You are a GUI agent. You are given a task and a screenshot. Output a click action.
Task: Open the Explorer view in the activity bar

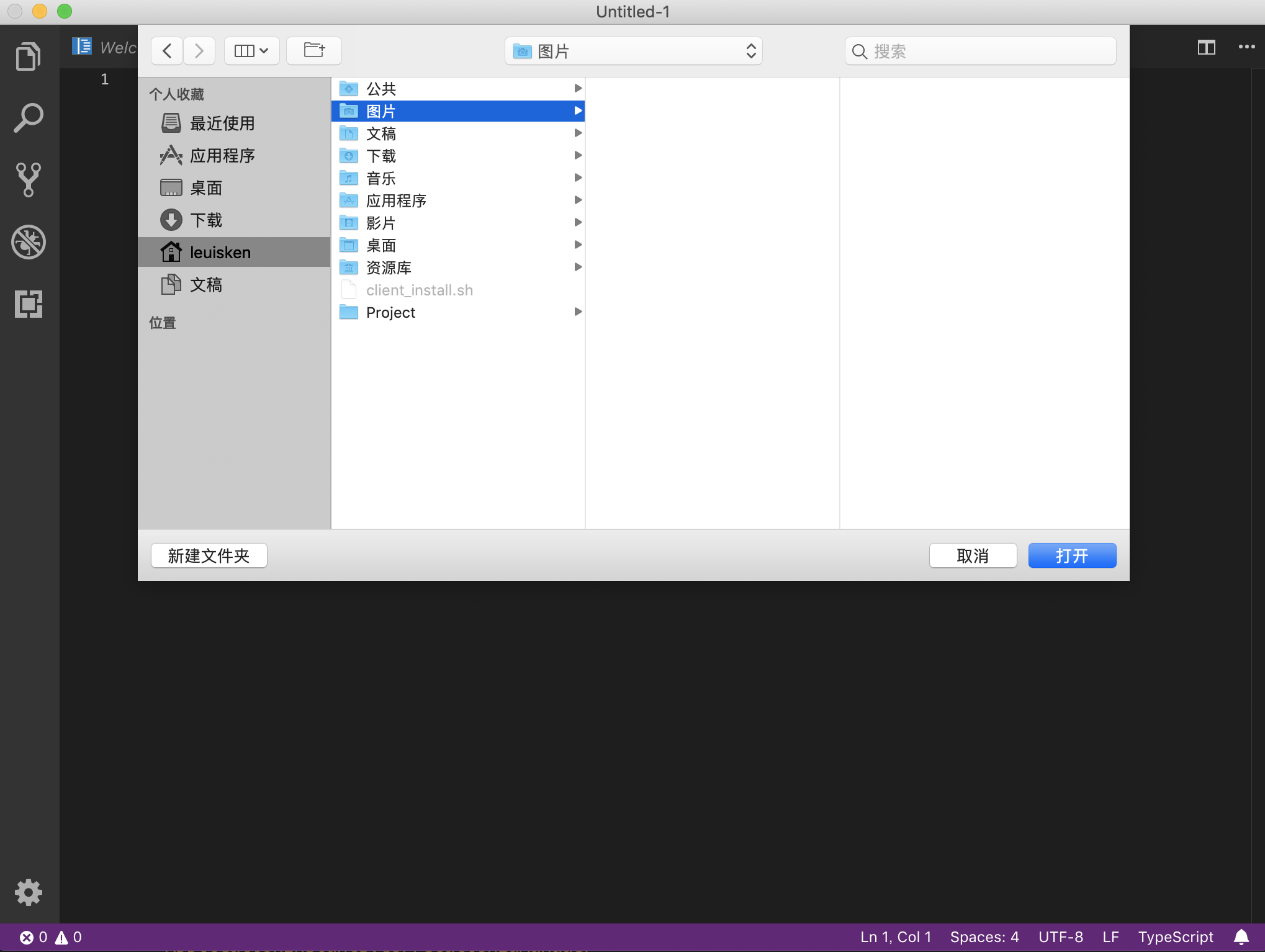pos(28,55)
